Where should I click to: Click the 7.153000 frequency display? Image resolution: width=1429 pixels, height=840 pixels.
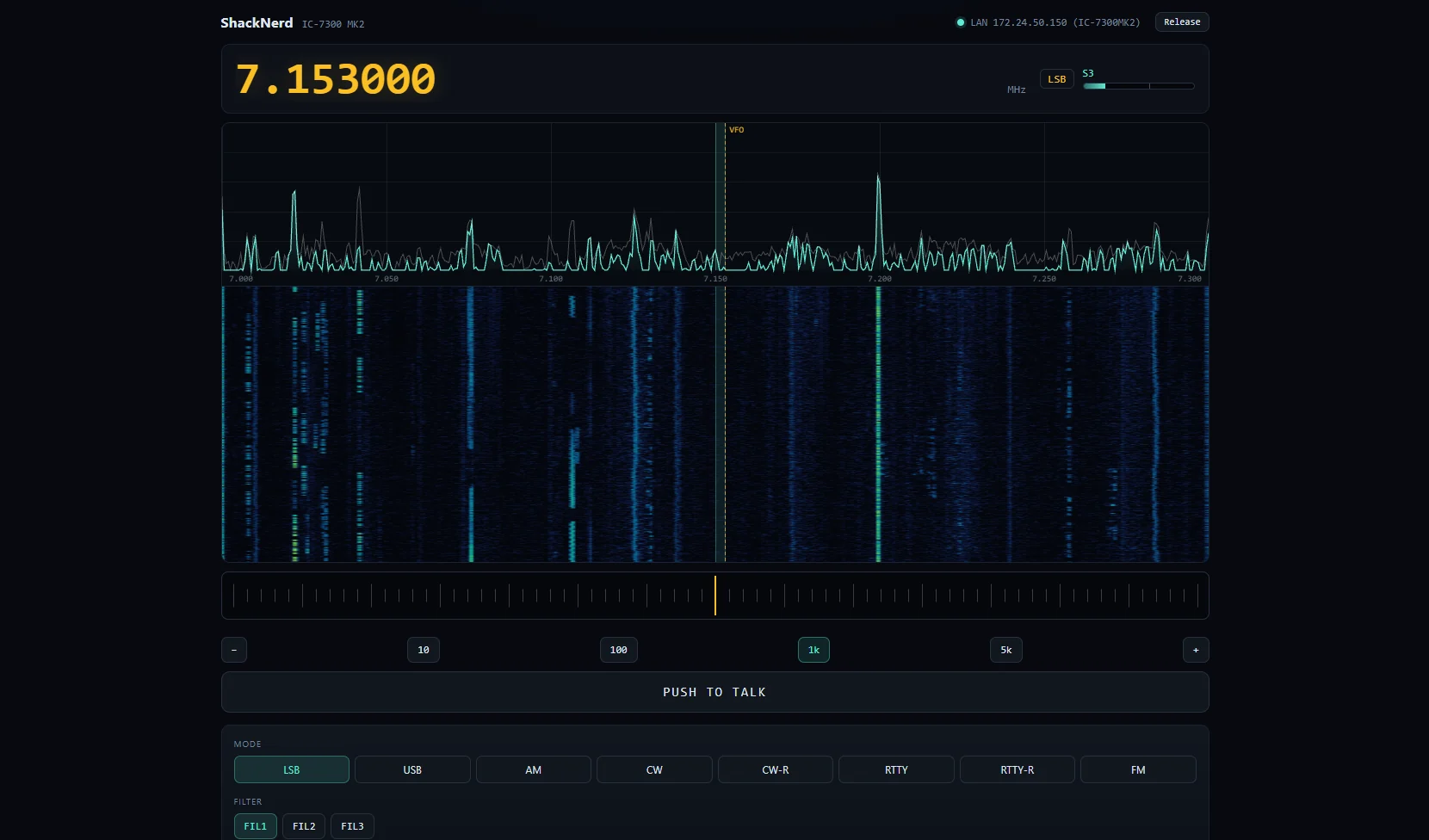[336, 79]
